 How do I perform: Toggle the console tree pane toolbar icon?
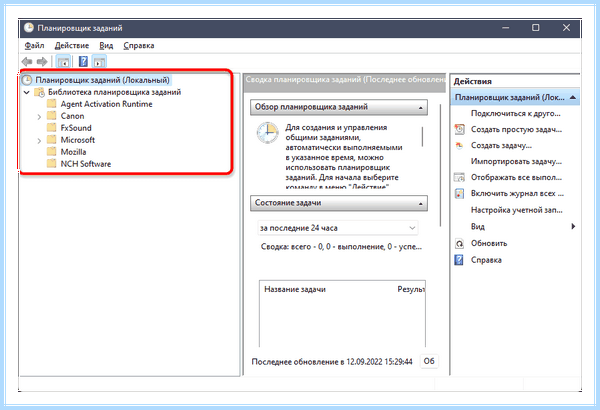(63, 62)
